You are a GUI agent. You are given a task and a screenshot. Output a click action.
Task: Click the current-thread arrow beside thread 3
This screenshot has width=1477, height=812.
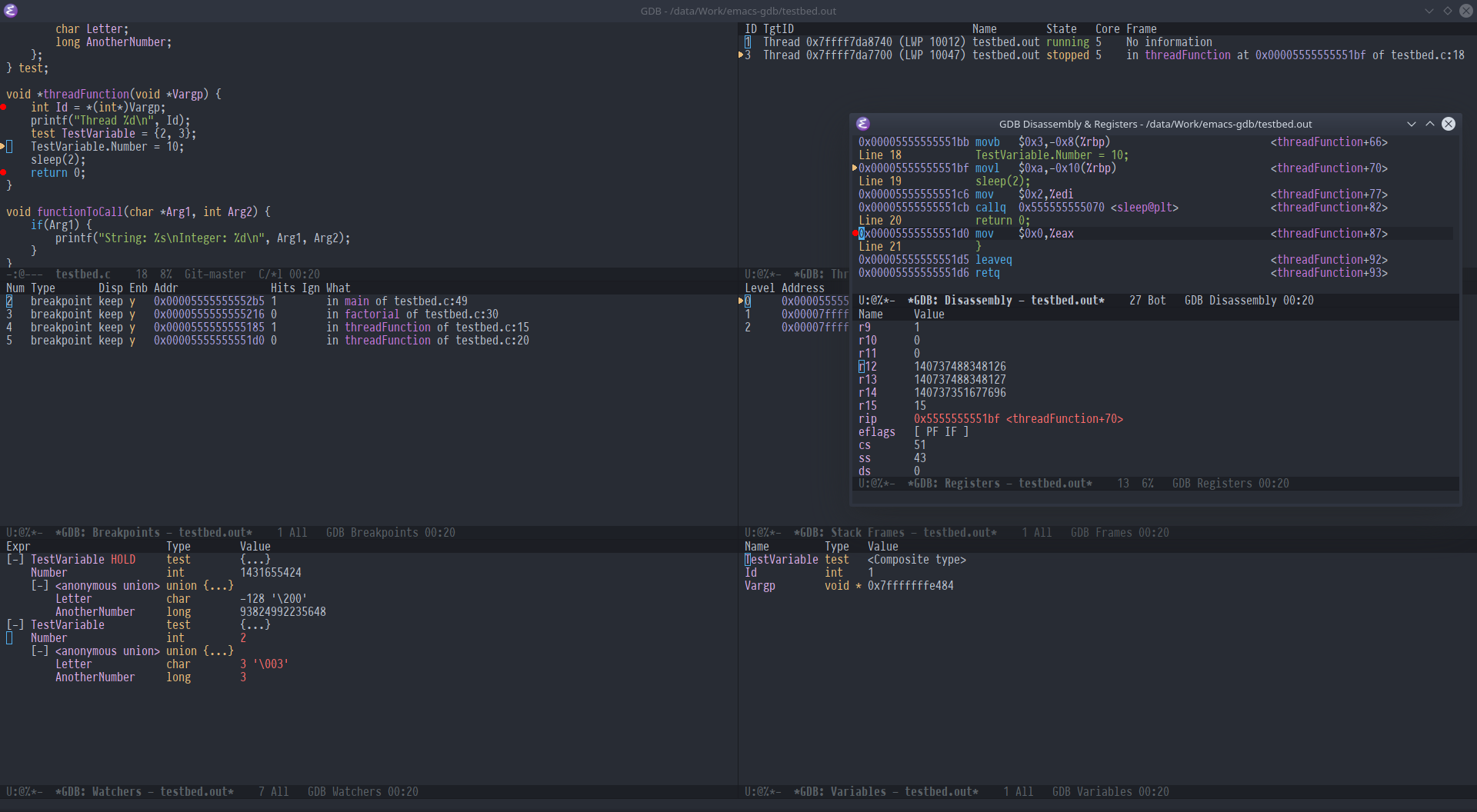point(741,55)
